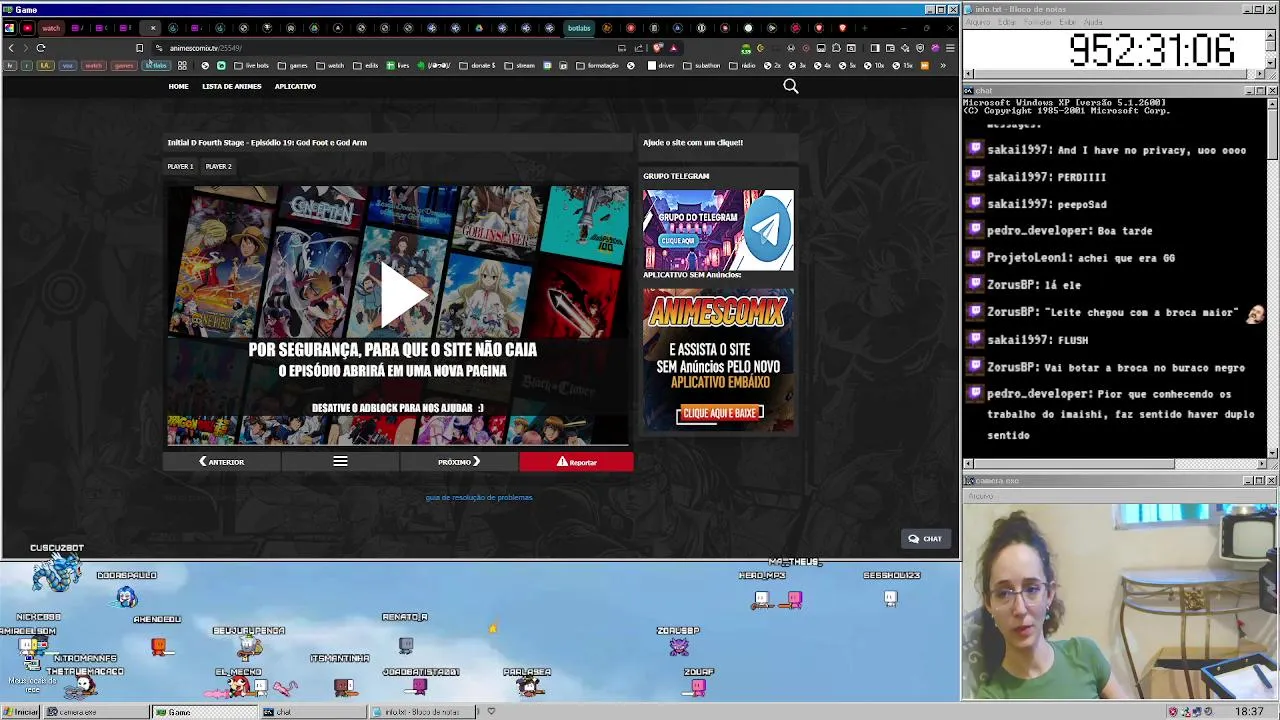Viewport: 1280px width, 720px height.
Task: Open LISTA DE ANIMES menu item
Action: click(x=232, y=87)
